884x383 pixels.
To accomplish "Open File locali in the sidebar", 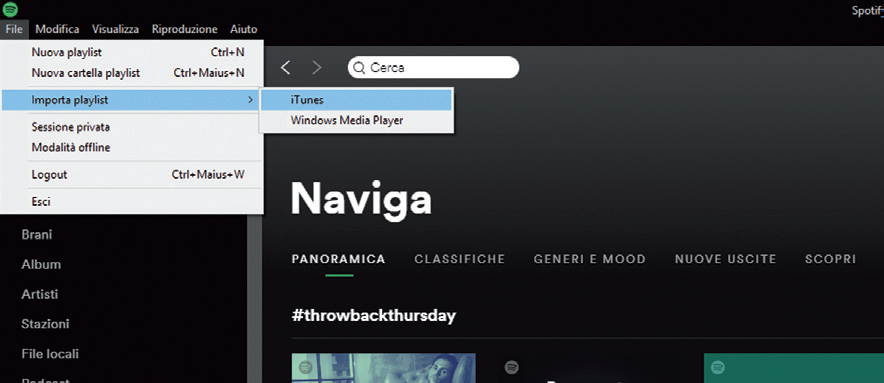I will 50,354.
